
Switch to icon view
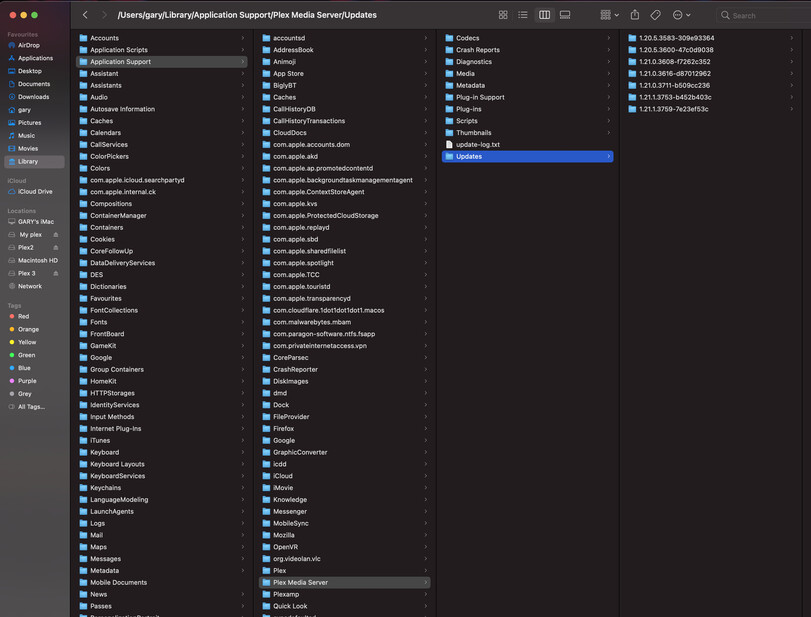[503, 15]
